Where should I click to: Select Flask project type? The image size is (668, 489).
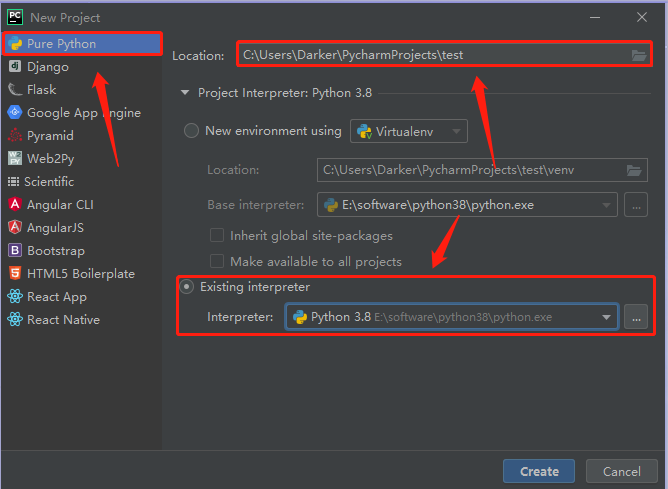click(81, 89)
